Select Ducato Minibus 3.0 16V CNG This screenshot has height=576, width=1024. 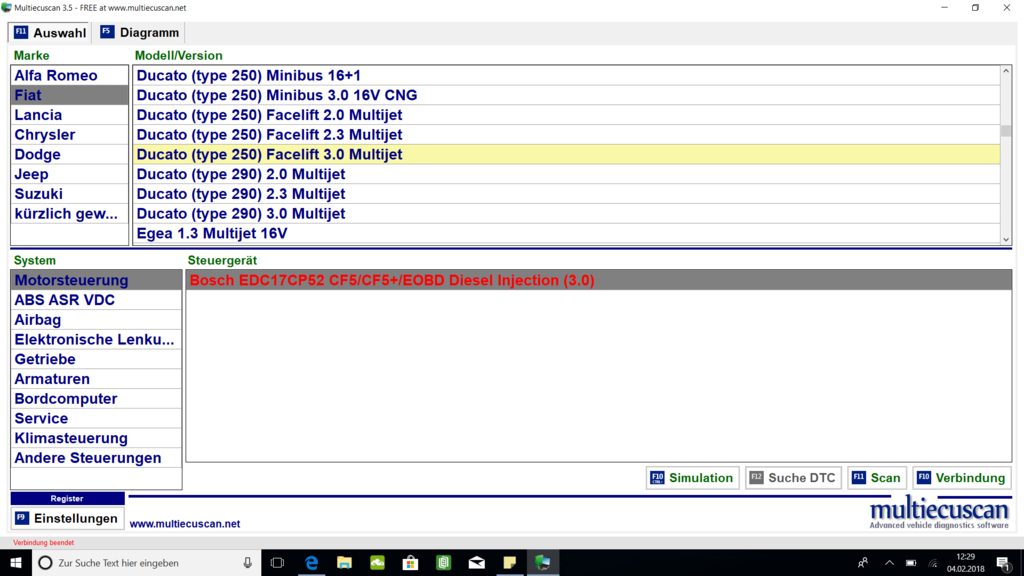coord(566,95)
